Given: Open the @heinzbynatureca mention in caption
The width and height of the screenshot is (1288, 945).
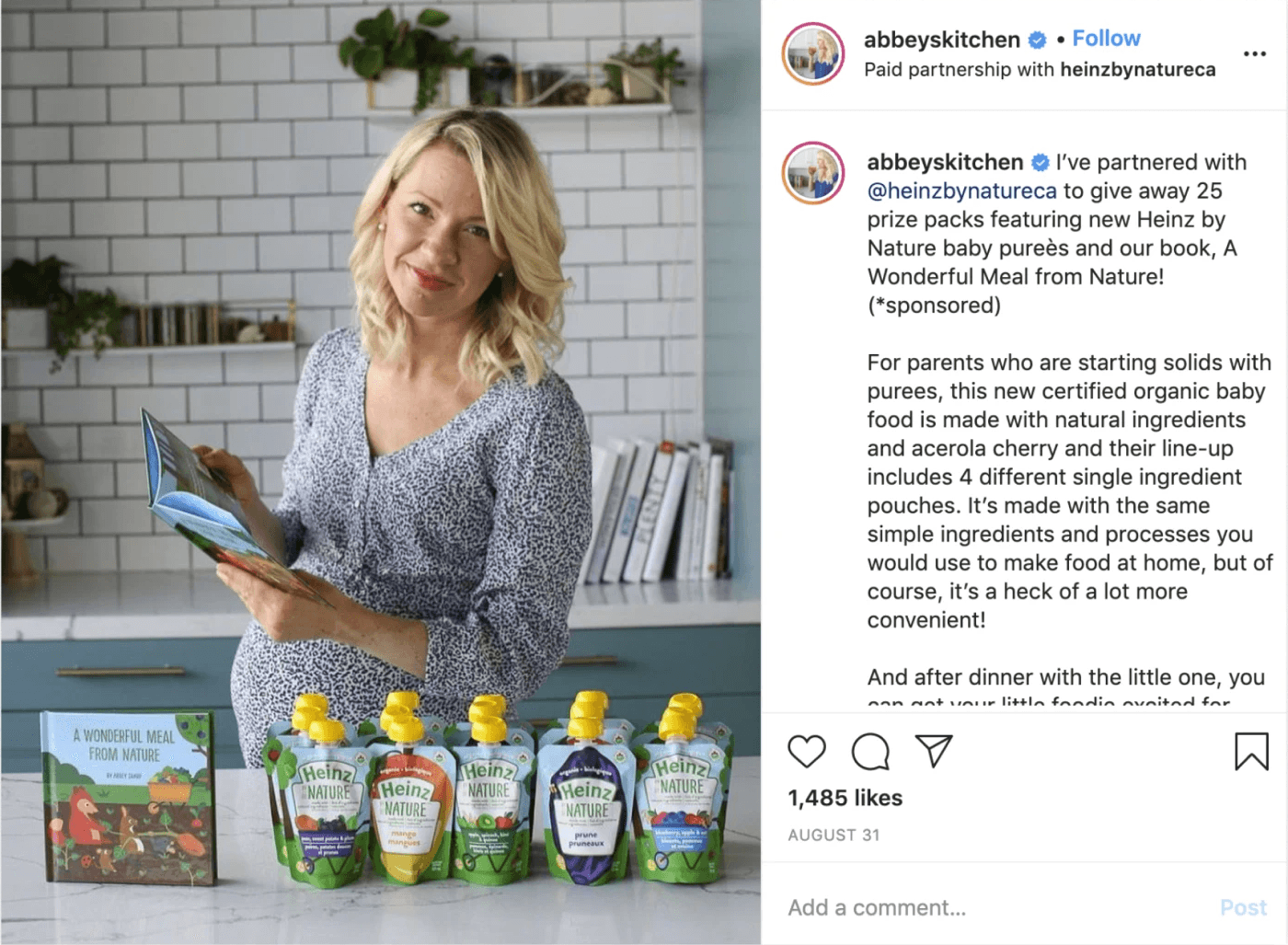Looking at the screenshot, I should point(962,190).
